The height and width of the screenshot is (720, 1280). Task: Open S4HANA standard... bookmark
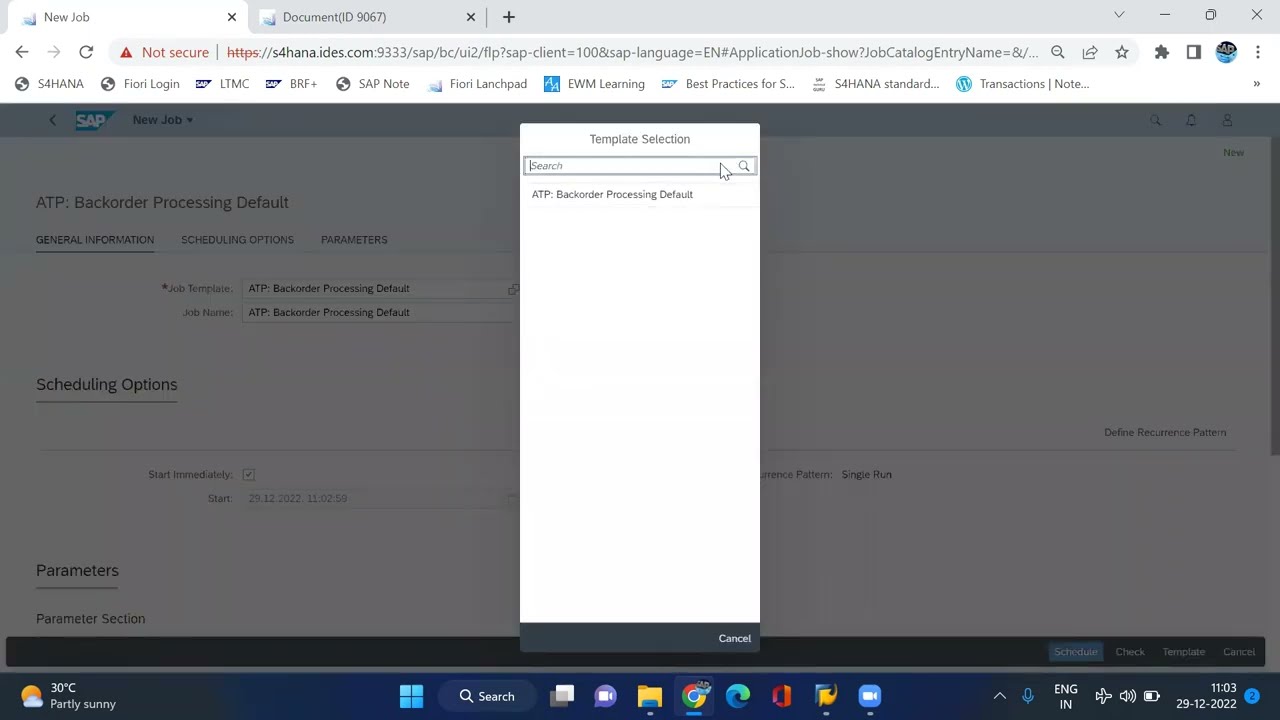[876, 84]
